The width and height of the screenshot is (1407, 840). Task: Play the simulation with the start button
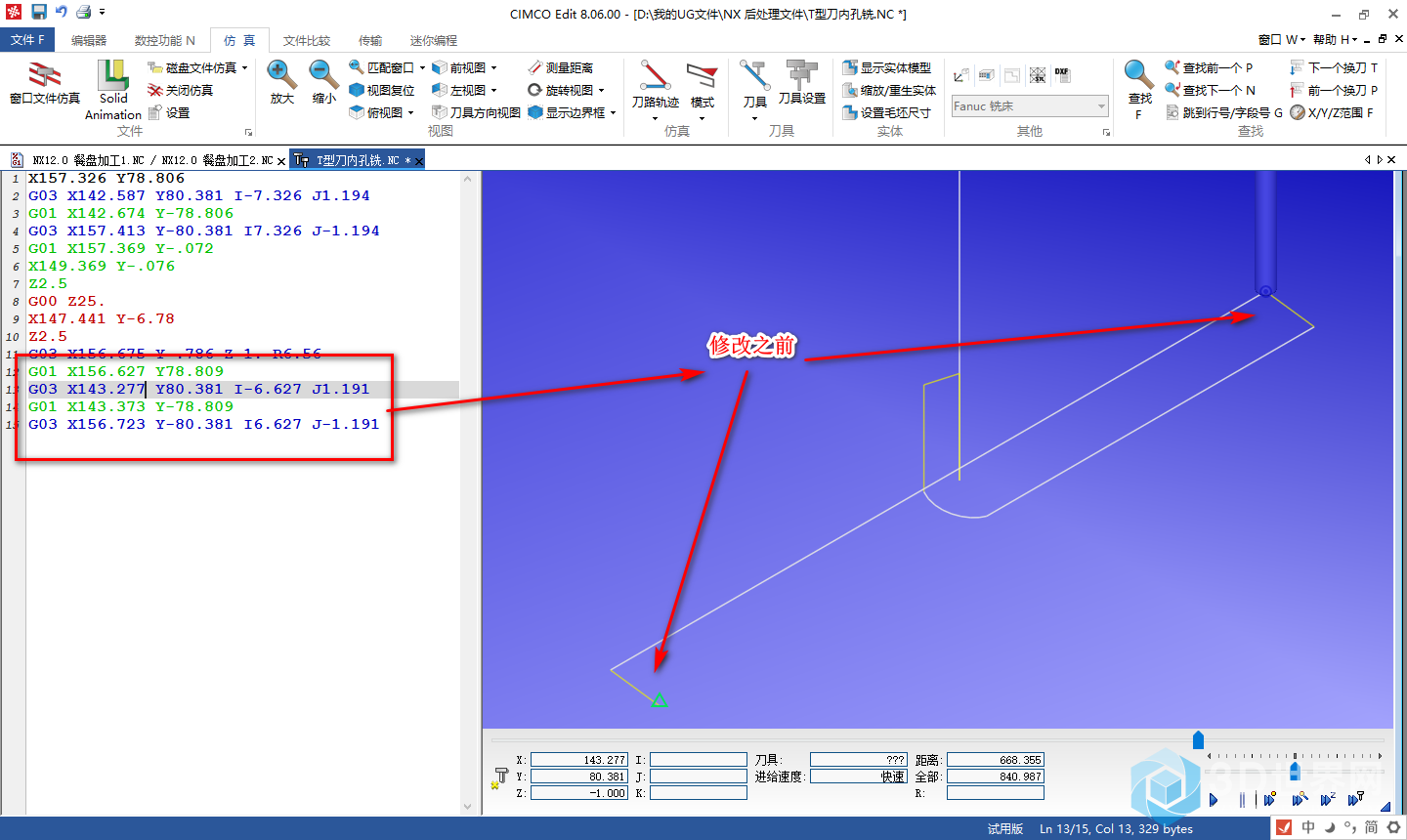pos(1214,800)
